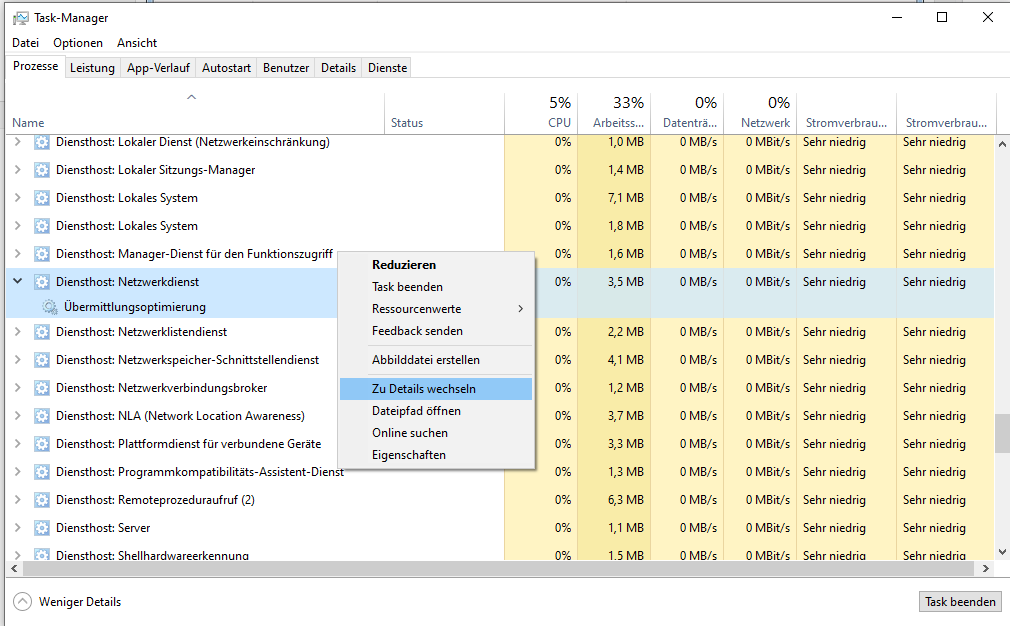Click gear icon of Plattformdienst row
Viewport: 1010px width, 626px height.
[x=42, y=444]
